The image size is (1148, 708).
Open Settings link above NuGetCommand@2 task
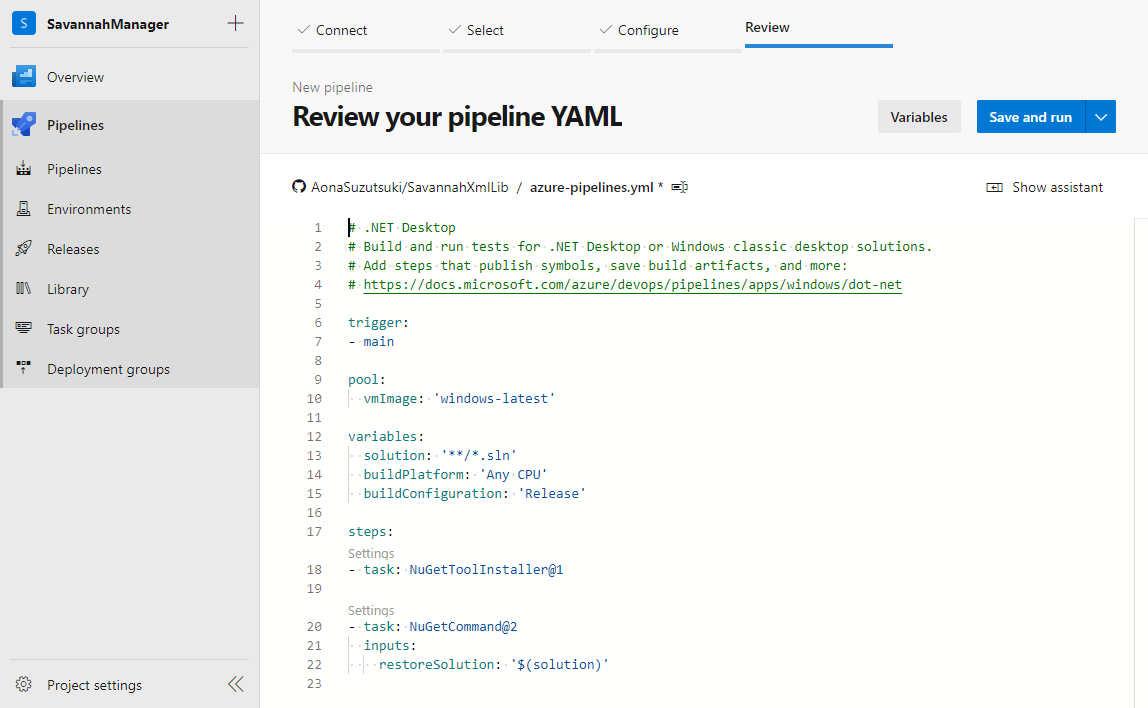point(371,611)
